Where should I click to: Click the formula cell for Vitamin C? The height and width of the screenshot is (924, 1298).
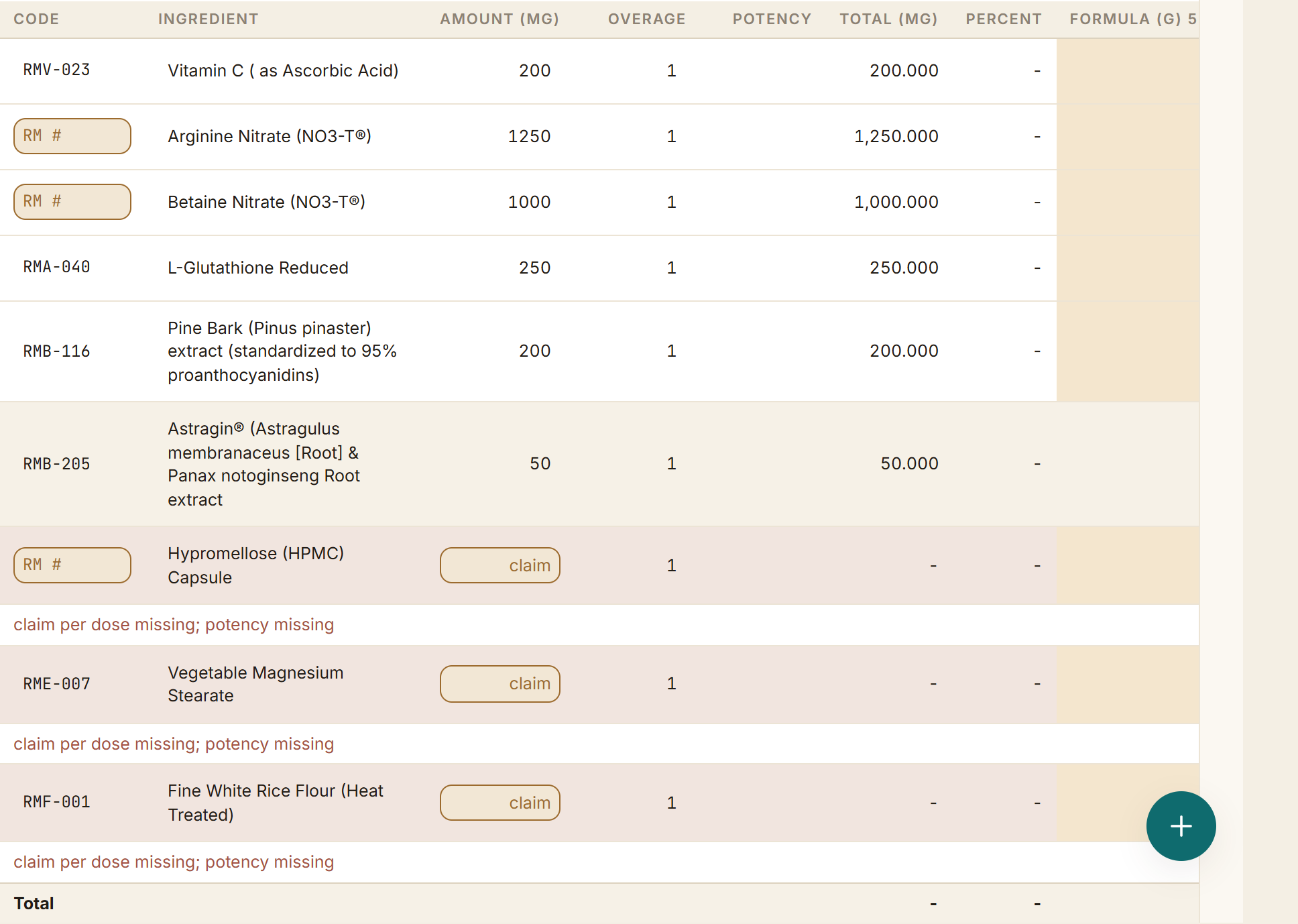click(1128, 71)
